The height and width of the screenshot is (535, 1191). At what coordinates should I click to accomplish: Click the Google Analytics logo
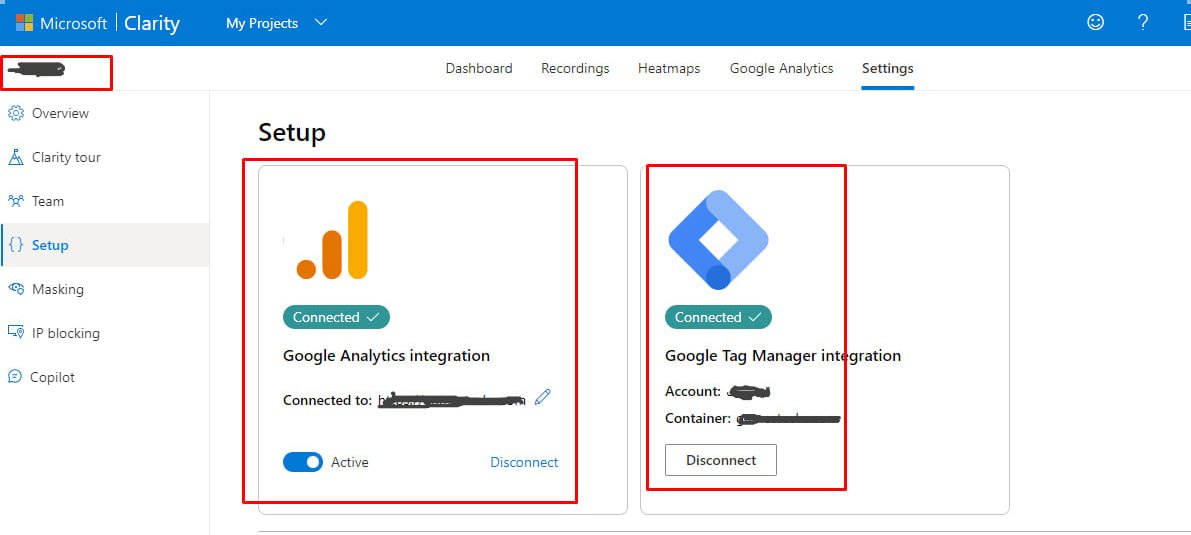(332, 240)
